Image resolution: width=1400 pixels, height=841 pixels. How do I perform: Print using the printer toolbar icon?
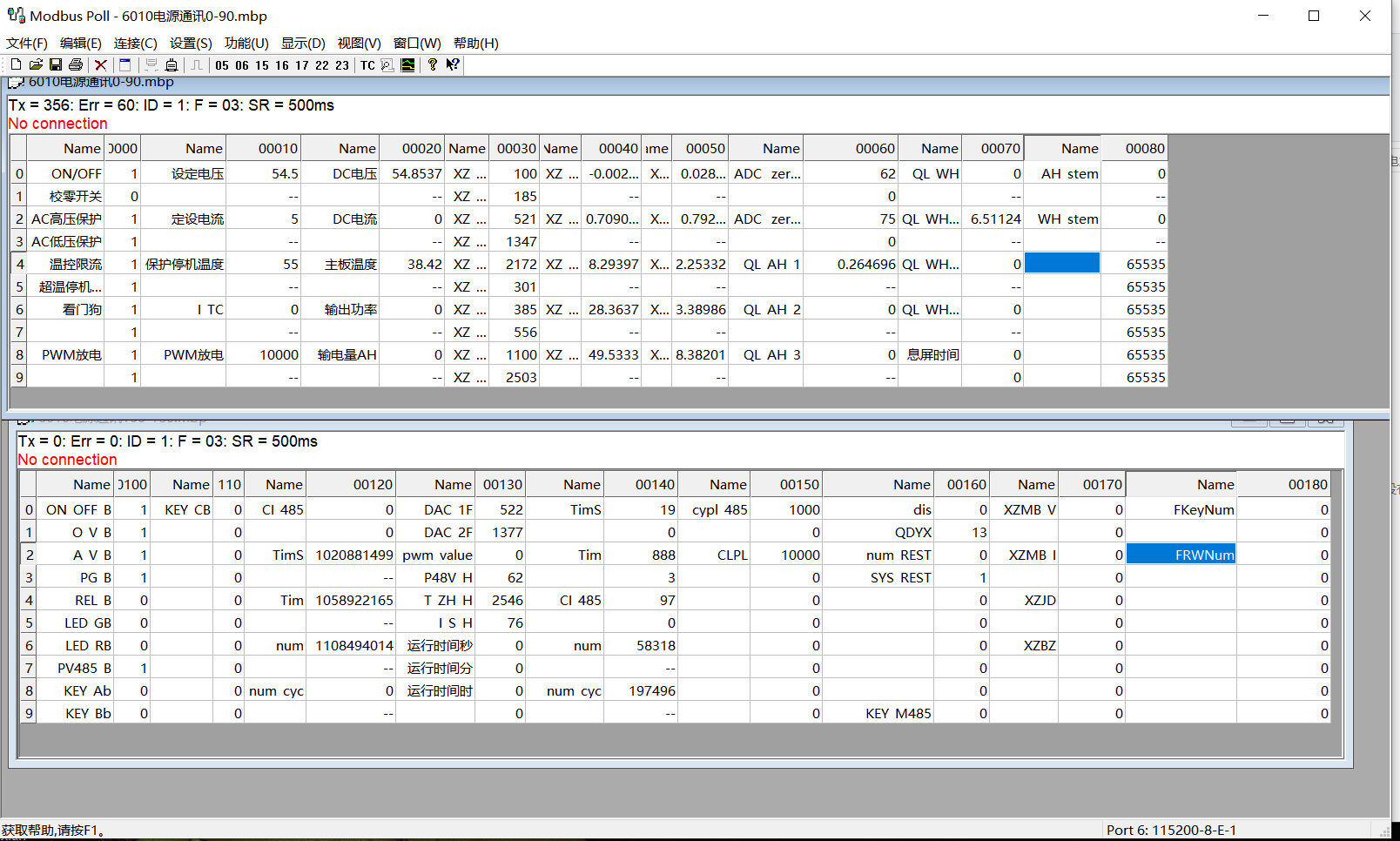pos(76,64)
